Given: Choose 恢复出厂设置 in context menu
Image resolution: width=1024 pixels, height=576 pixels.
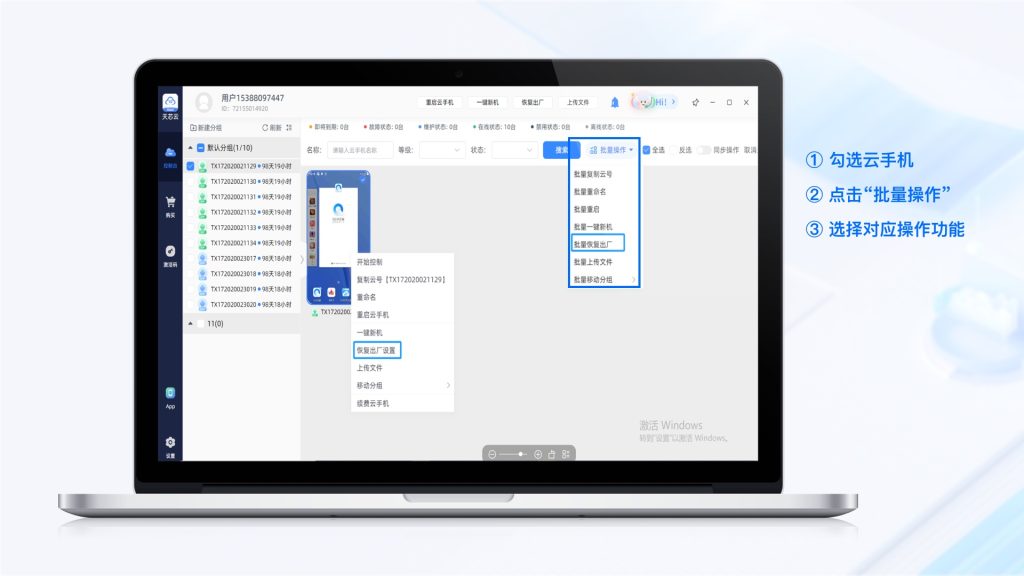Looking at the screenshot, I should (x=376, y=350).
